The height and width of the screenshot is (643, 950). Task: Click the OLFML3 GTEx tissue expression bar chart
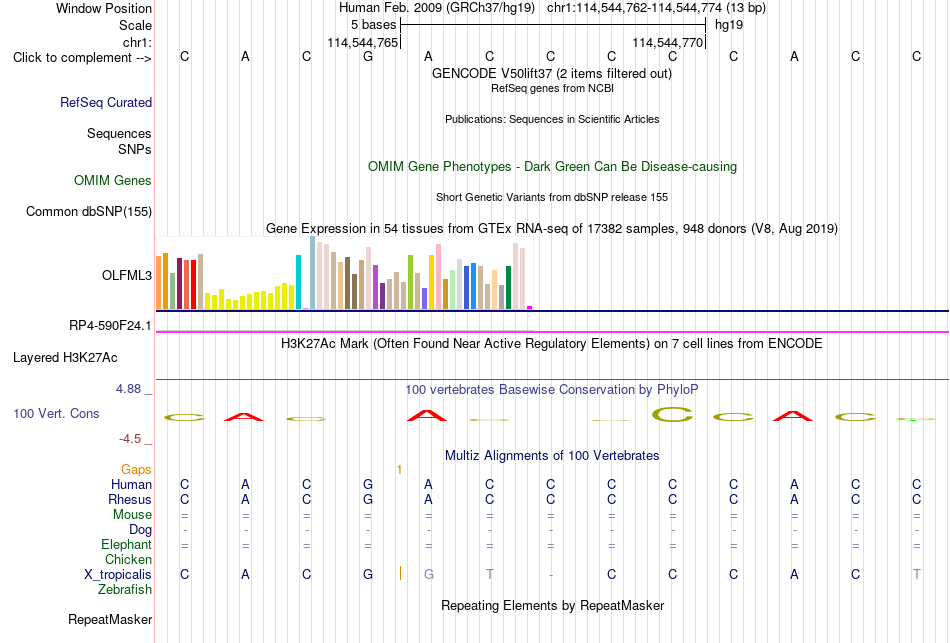pos(344,273)
